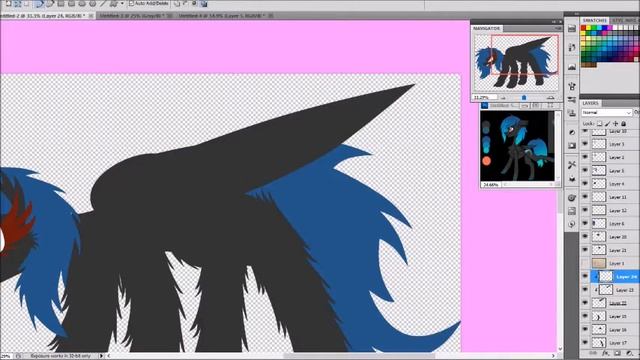The image size is (640, 360).
Task: Open the Paths panel icon in dock
Action: pyautogui.click(x=572, y=224)
